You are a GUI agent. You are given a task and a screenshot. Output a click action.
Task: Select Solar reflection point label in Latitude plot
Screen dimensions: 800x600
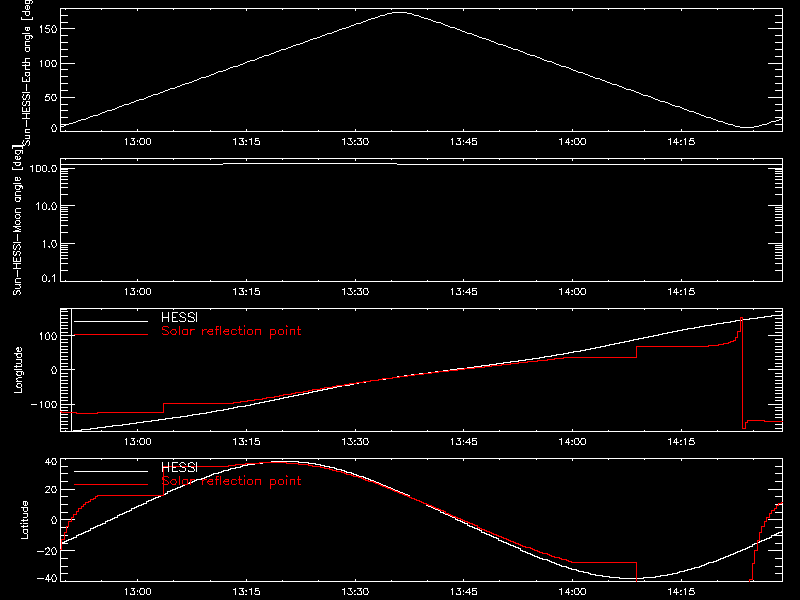click(231, 481)
